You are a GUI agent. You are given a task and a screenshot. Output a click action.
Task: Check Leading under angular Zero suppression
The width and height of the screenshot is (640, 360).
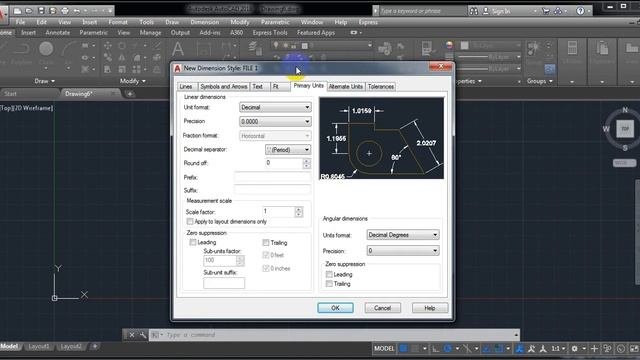[x=329, y=275]
